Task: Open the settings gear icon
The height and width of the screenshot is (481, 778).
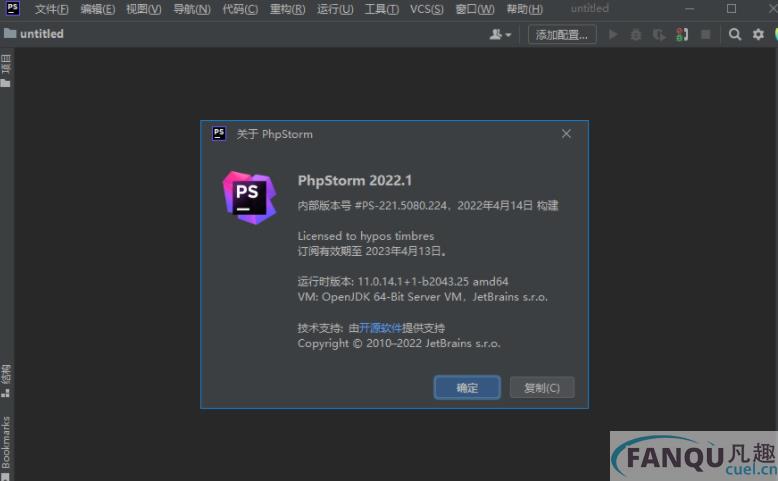Action: coord(758,34)
